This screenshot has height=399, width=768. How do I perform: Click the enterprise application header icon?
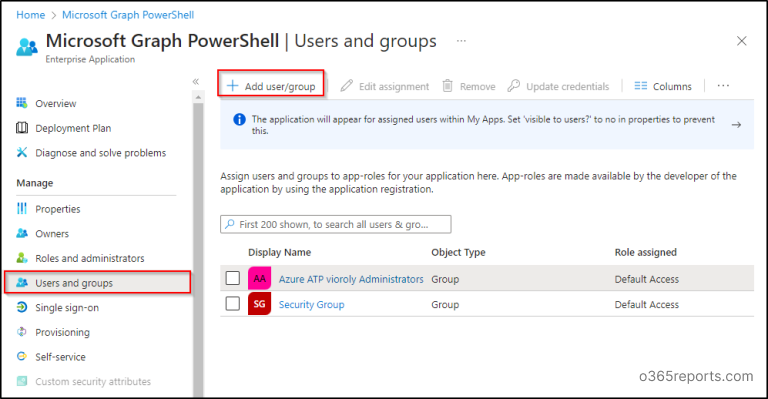(26, 47)
